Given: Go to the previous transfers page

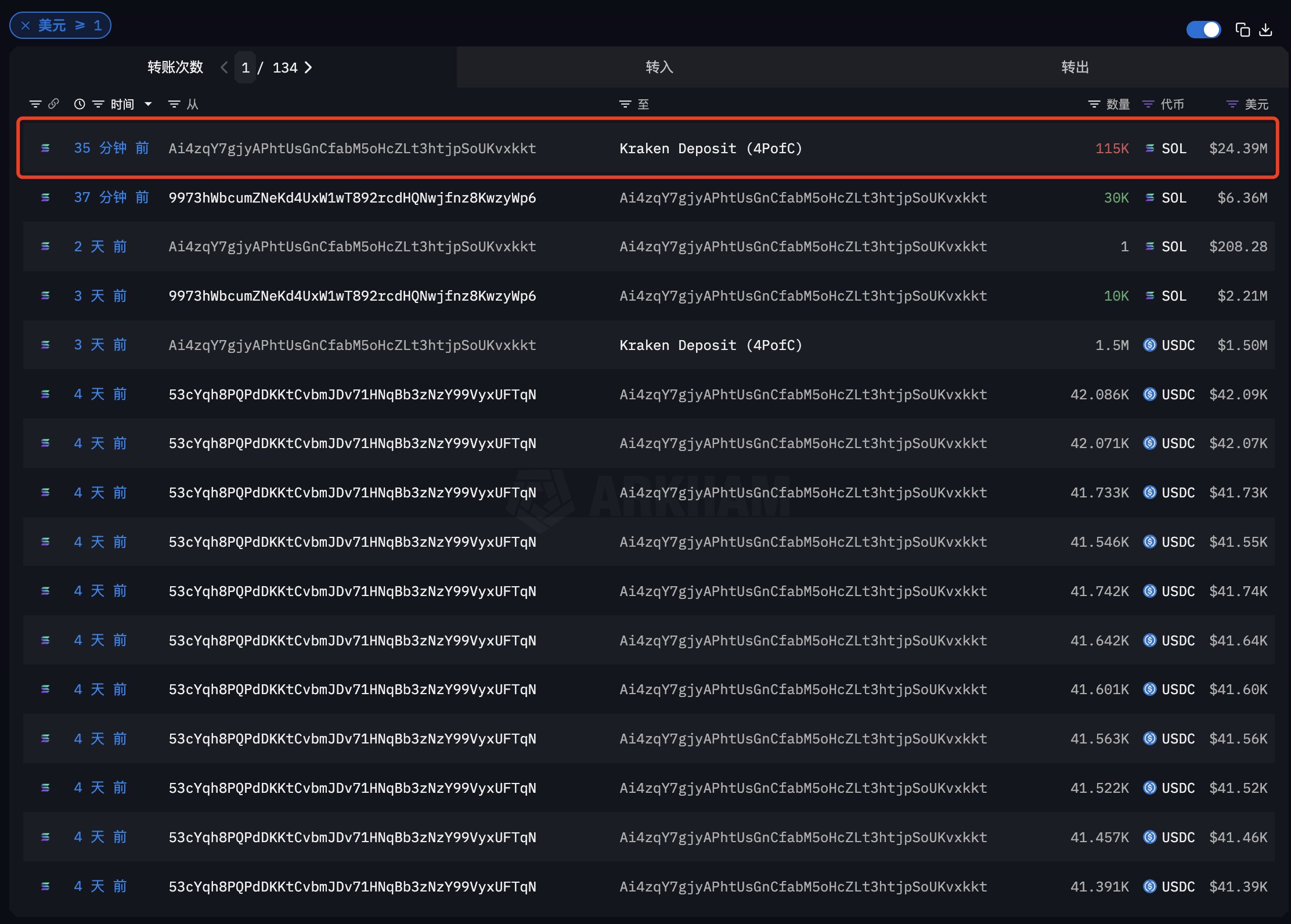Looking at the screenshot, I should [224, 68].
